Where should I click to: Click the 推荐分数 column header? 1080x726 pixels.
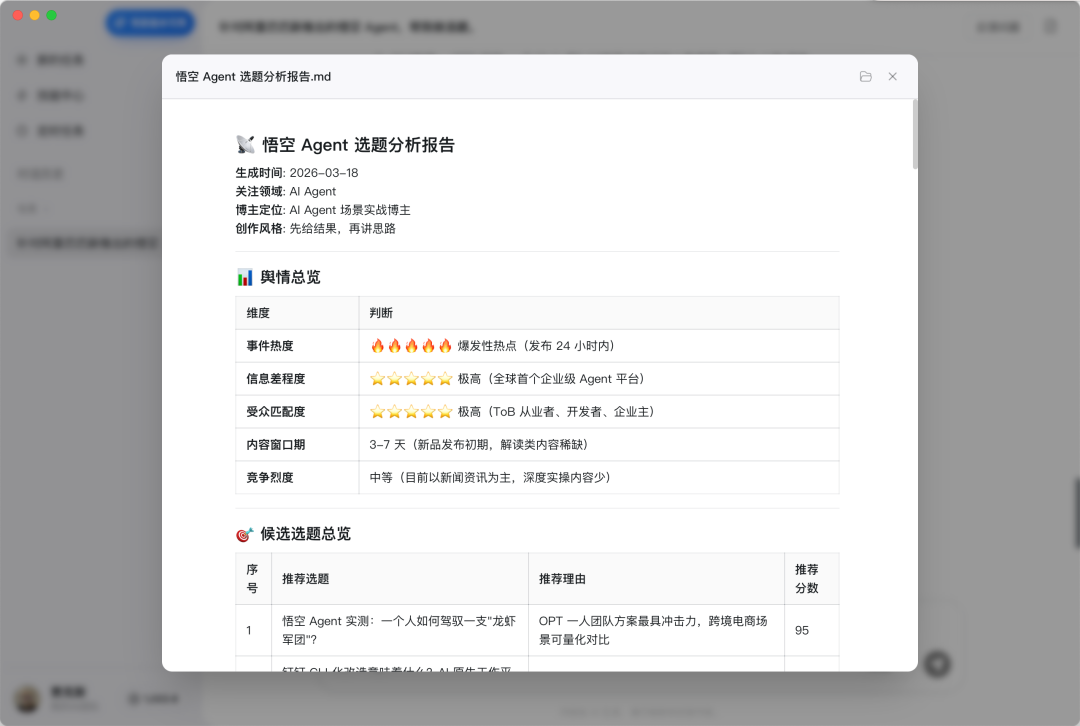click(x=806, y=578)
